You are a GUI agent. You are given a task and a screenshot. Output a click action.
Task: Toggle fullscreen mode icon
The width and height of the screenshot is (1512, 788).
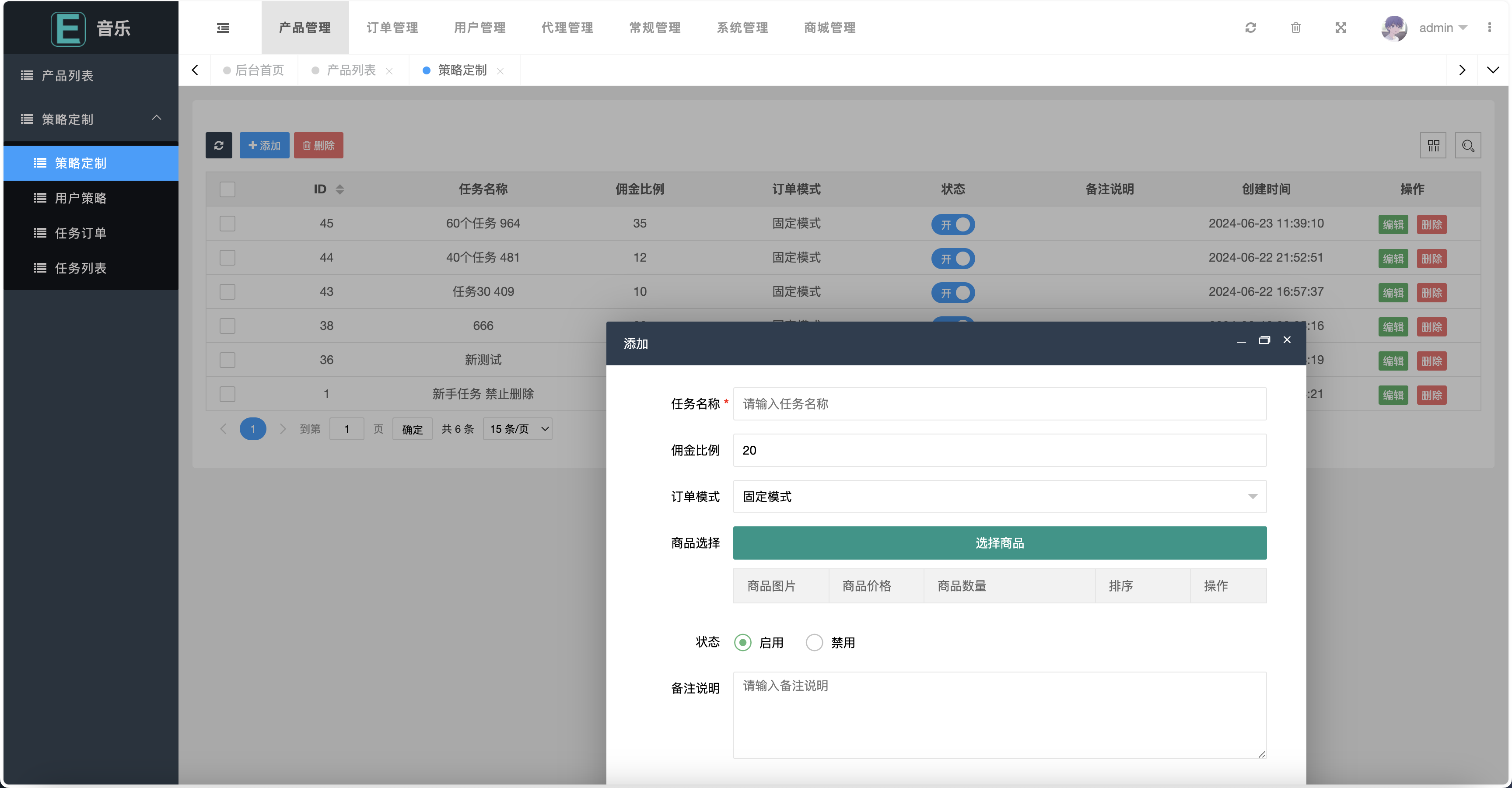pos(1340,28)
